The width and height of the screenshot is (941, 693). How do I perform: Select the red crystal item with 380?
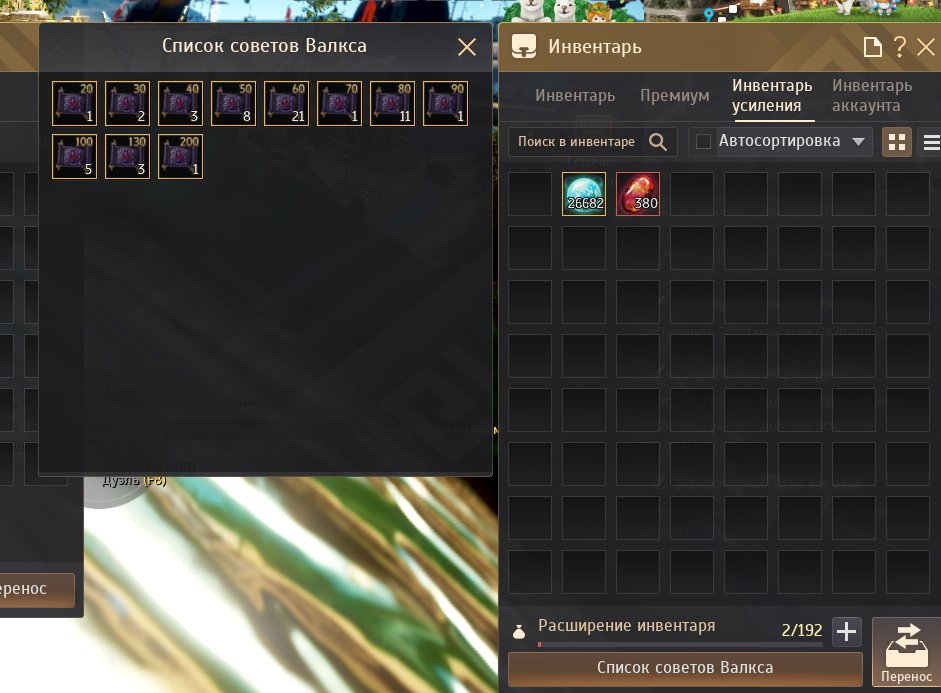click(638, 194)
